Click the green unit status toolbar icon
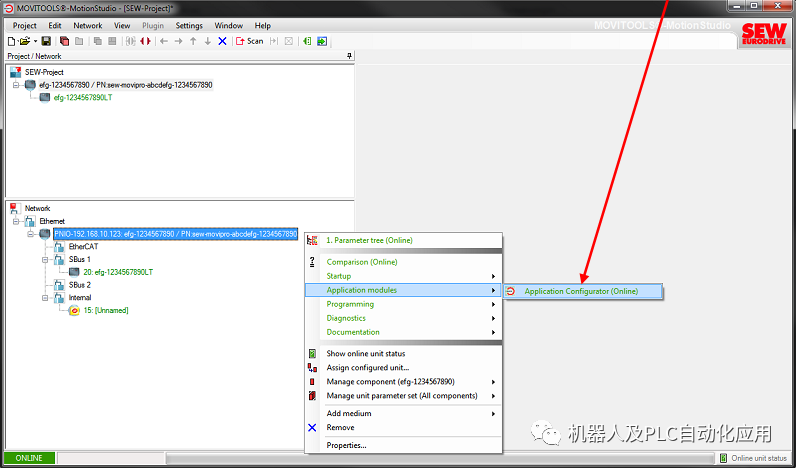 click(x=307, y=41)
